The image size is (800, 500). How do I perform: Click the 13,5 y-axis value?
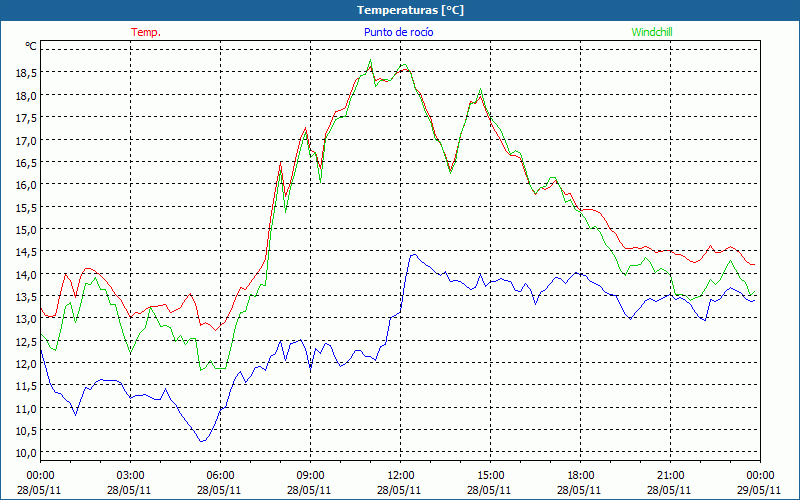(26, 297)
